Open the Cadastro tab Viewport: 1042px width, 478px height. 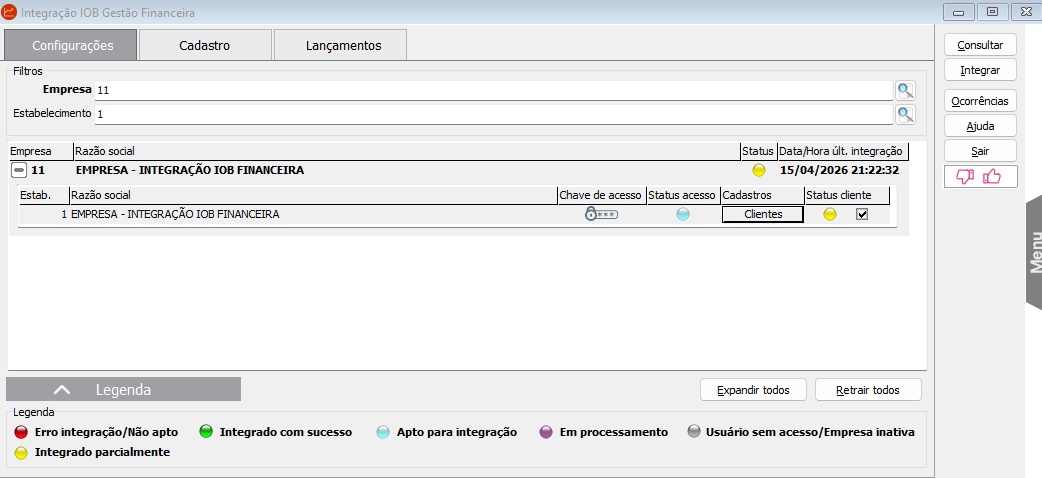coord(205,45)
